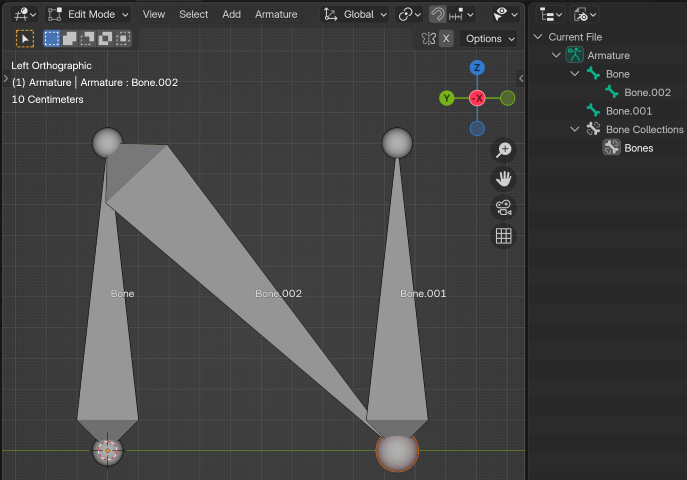Collapse the Bone Collections item
The image size is (687, 480).
575,129
